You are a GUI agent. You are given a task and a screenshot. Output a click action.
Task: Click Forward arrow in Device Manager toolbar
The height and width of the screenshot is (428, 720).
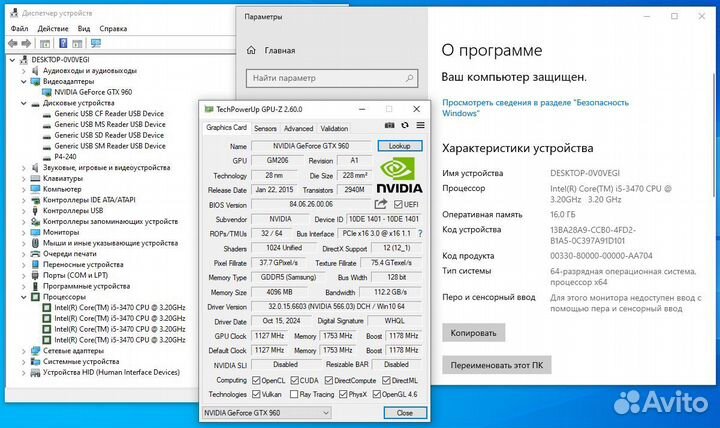(27, 43)
